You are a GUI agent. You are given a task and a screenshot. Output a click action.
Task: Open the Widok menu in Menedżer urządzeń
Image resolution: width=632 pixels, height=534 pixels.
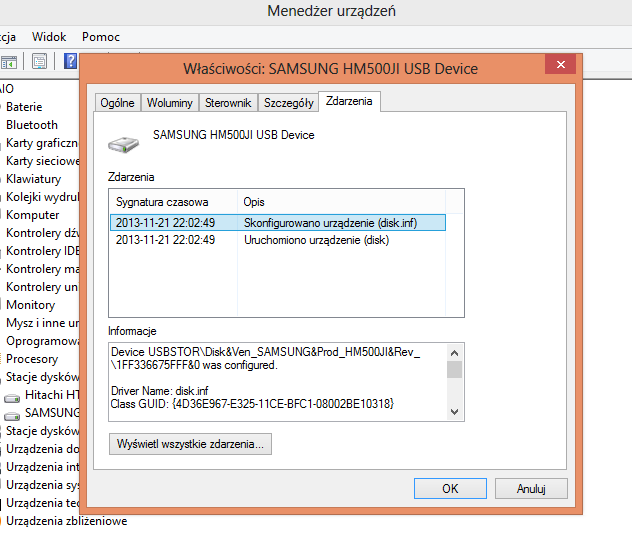(x=49, y=37)
